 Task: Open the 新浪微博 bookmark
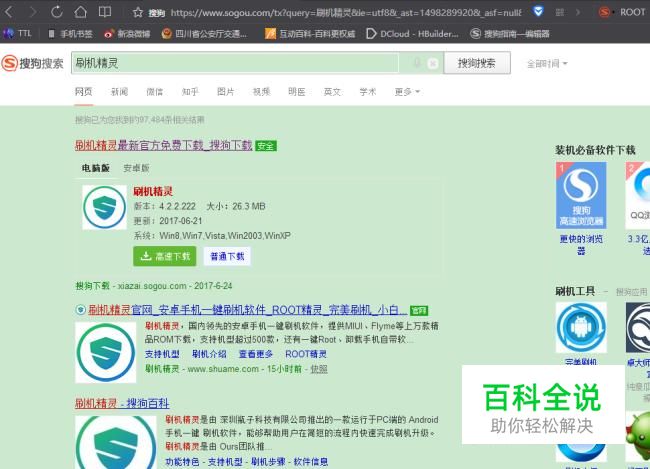tap(127, 34)
